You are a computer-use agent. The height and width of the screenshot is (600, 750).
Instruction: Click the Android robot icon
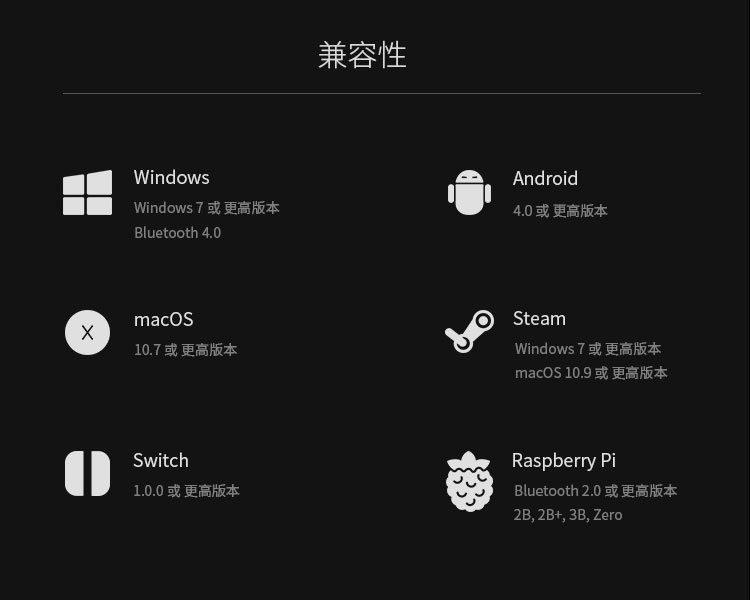point(469,192)
